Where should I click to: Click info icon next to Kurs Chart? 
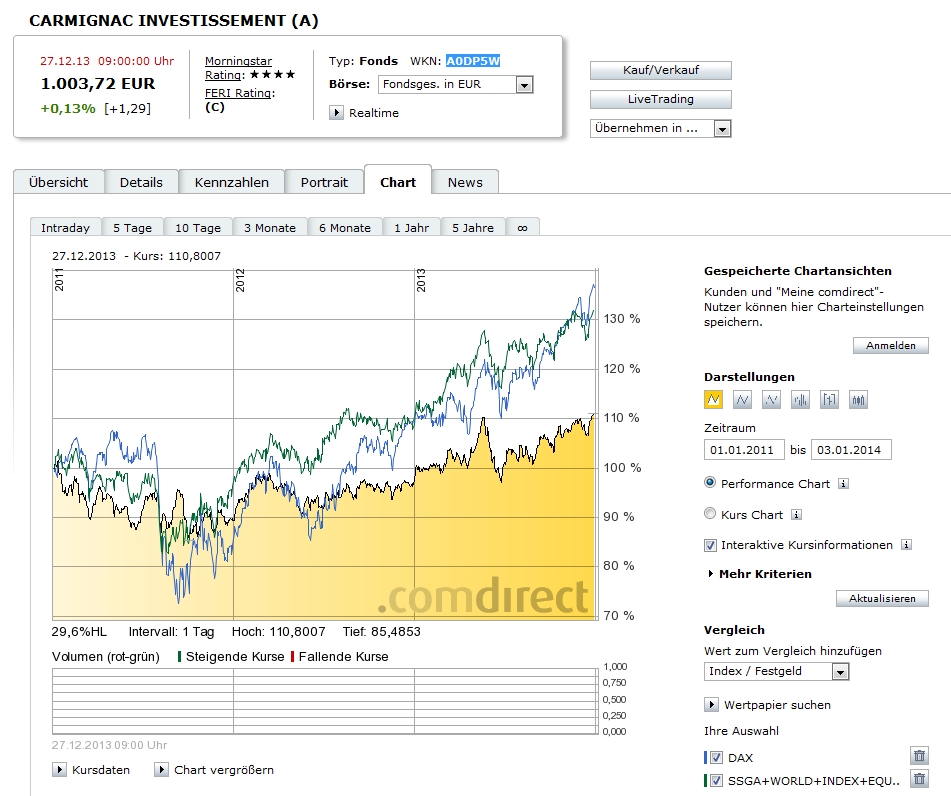pos(796,515)
